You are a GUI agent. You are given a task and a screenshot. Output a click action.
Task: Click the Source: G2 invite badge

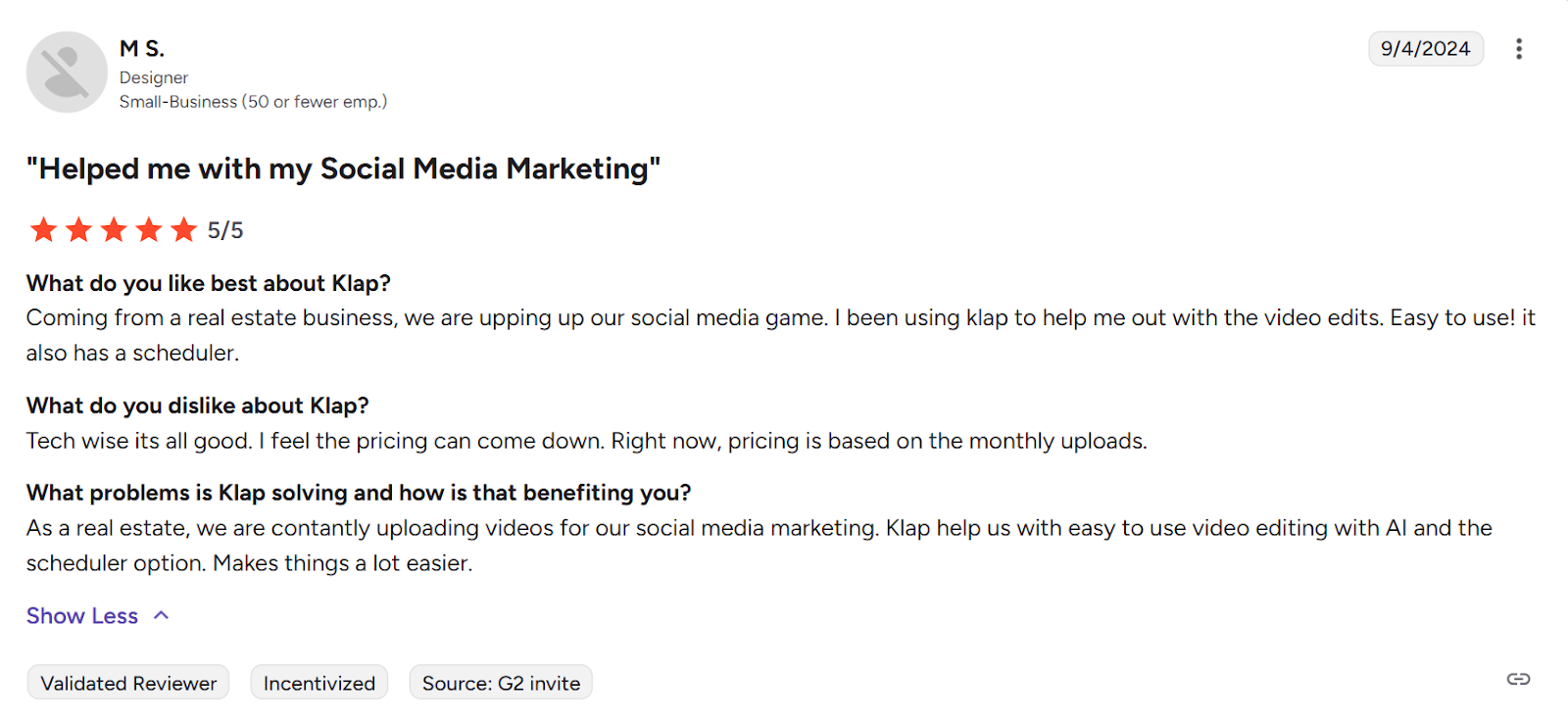[x=501, y=683]
